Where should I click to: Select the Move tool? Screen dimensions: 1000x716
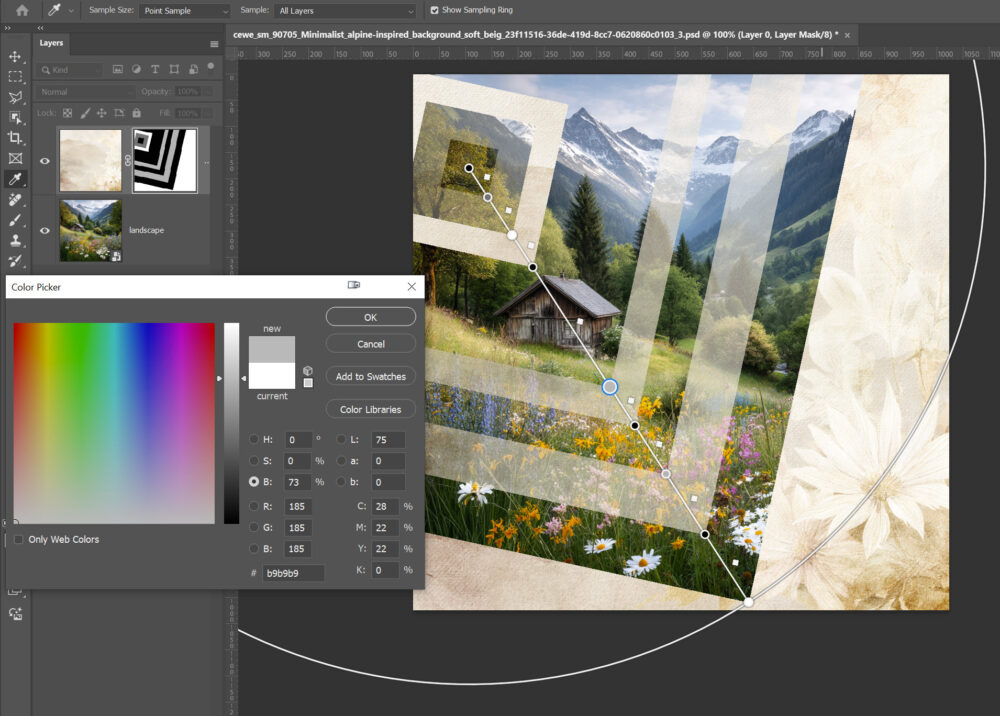tap(15, 56)
